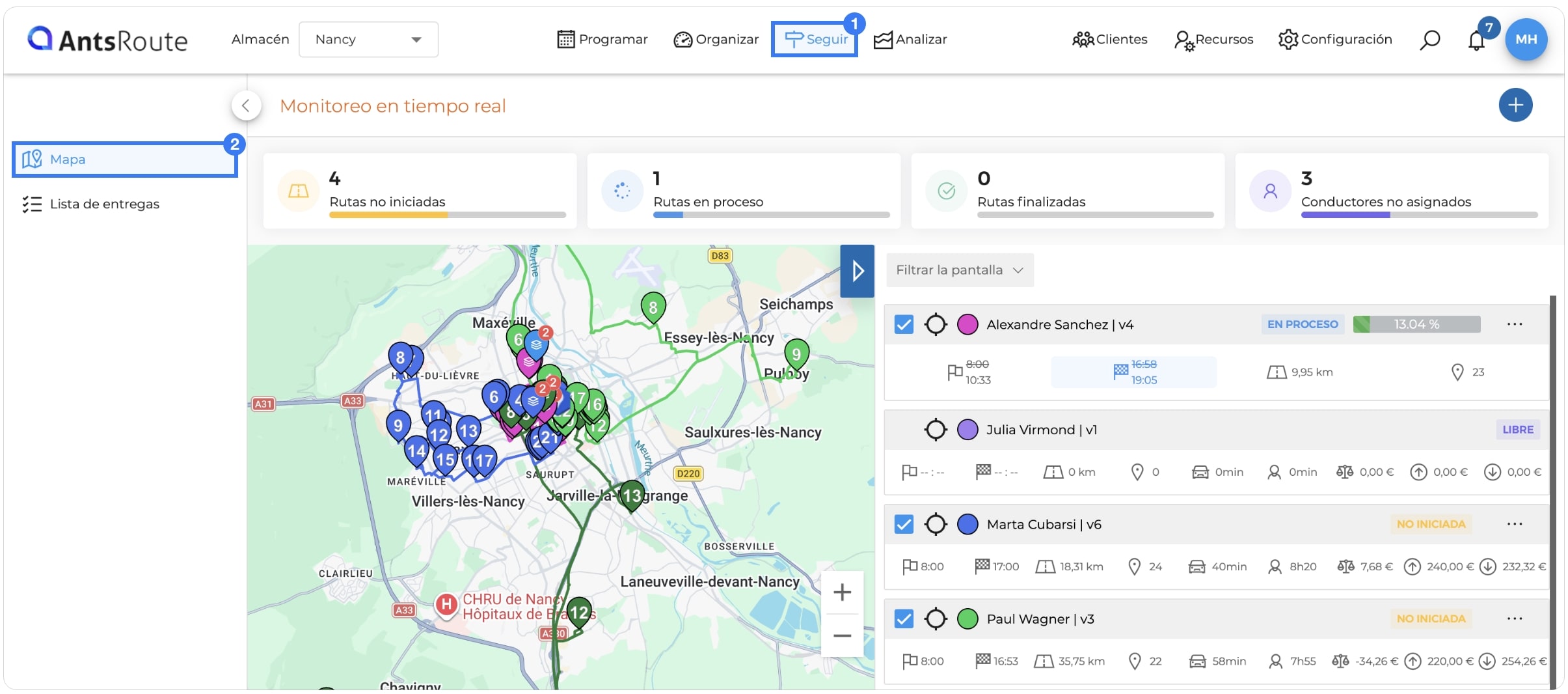Open the MH user avatar menu
The width and height of the screenshot is (1568, 694).
point(1526,39)
